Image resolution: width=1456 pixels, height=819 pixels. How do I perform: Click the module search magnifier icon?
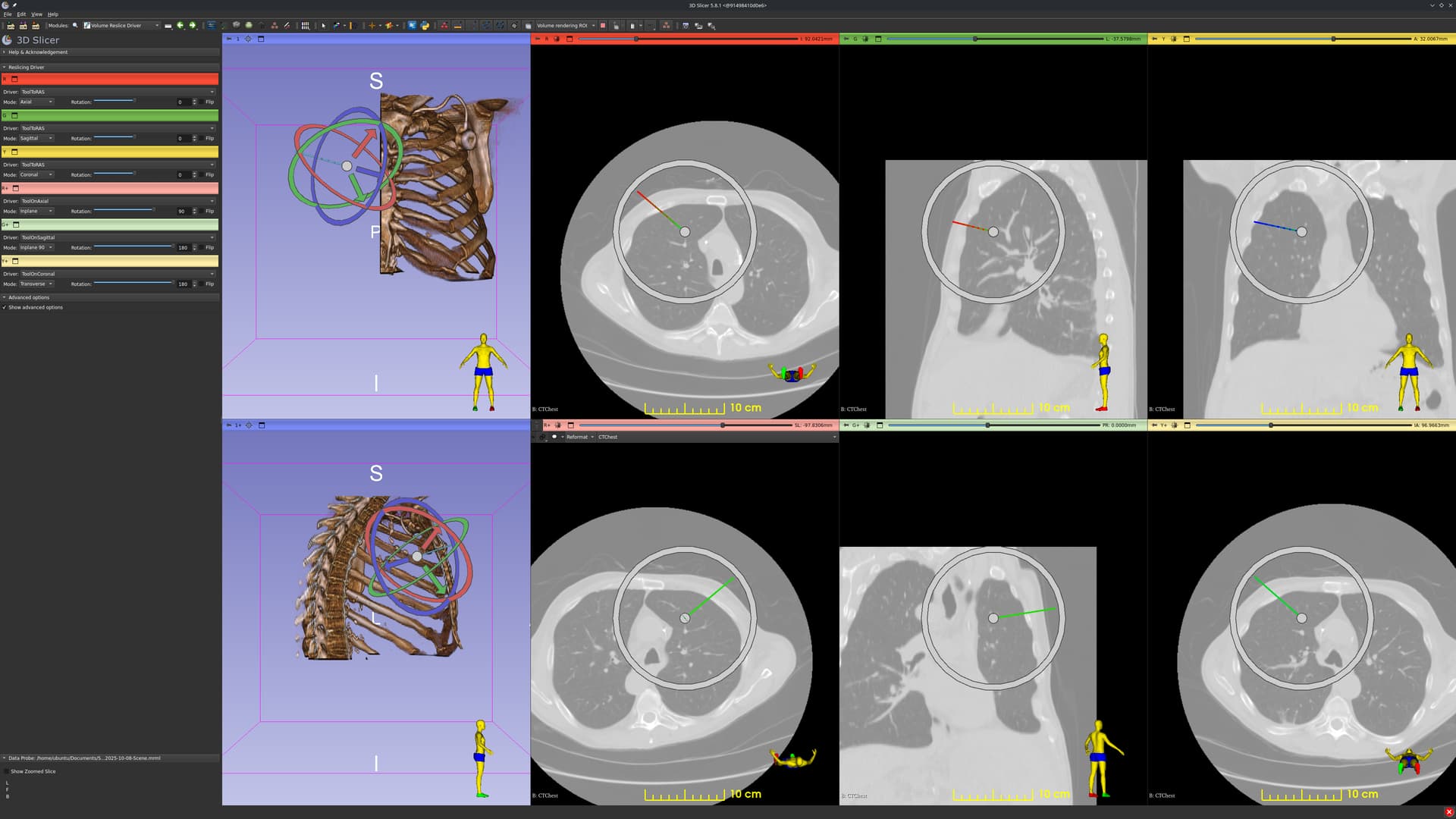[75, 26]
